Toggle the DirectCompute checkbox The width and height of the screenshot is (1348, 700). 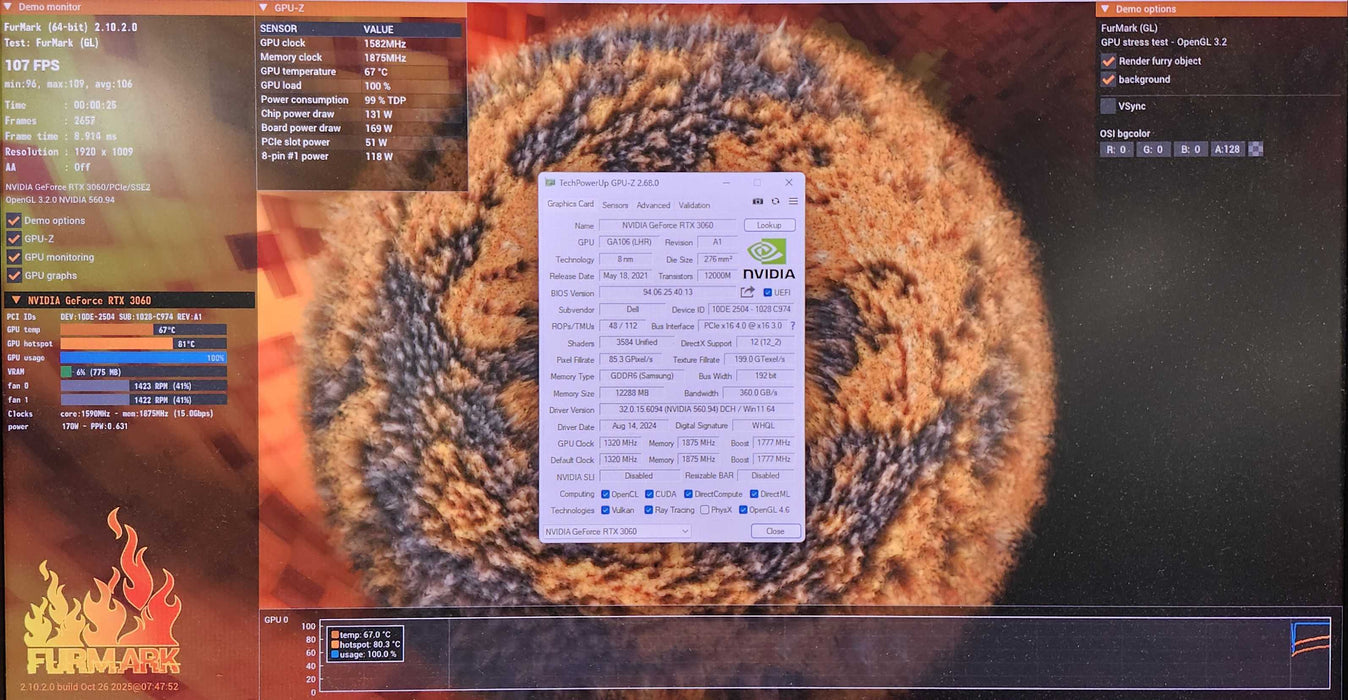coord(688,494)
